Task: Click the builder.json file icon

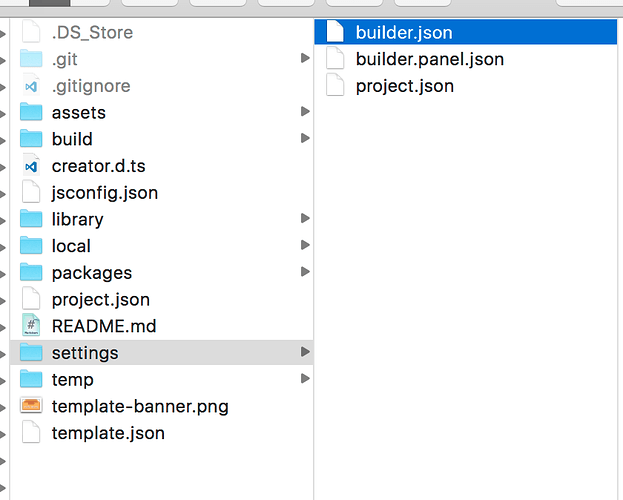Action: click(x=336, y=32)
